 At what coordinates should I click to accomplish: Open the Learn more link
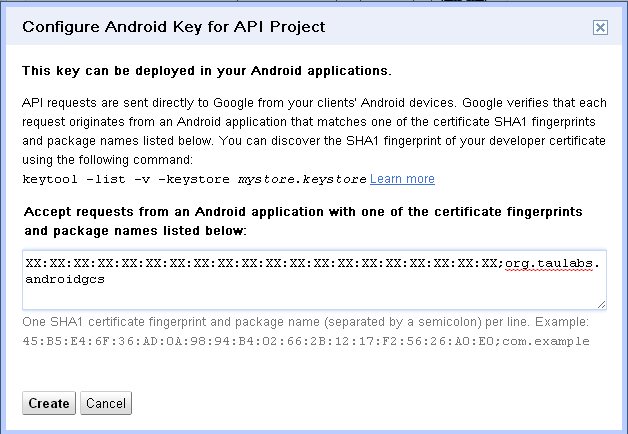[x=402, y=179]
